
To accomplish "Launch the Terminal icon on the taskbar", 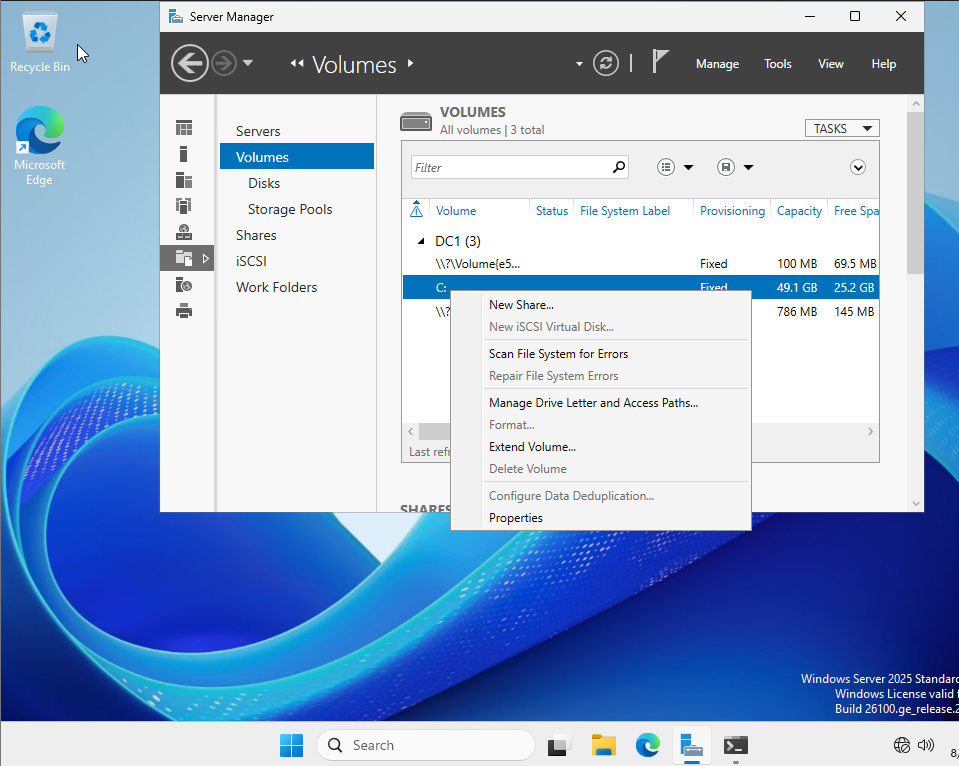I will click(736, 745).
